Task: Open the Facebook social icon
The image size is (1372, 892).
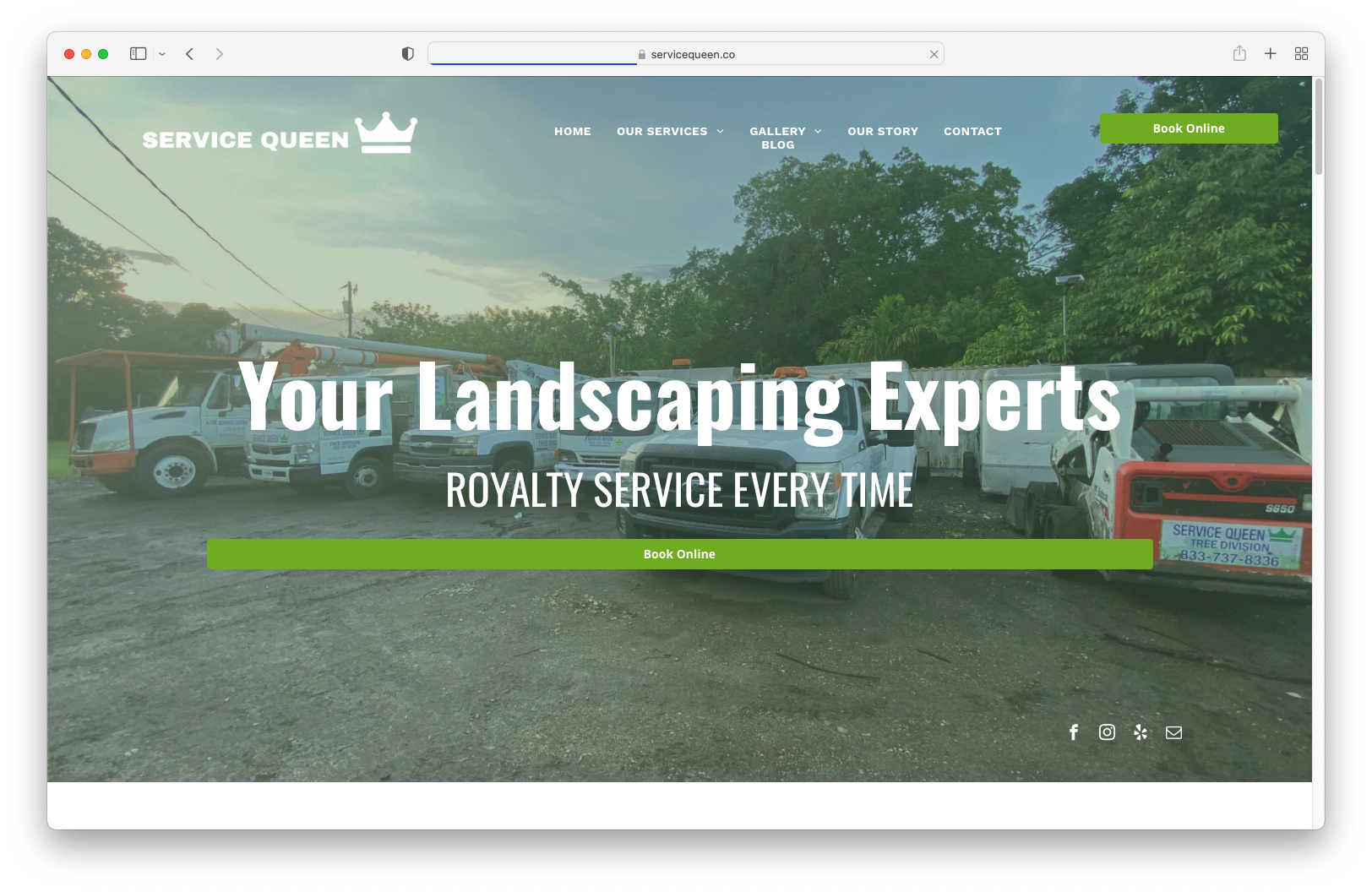Action: pos(1074,732)
